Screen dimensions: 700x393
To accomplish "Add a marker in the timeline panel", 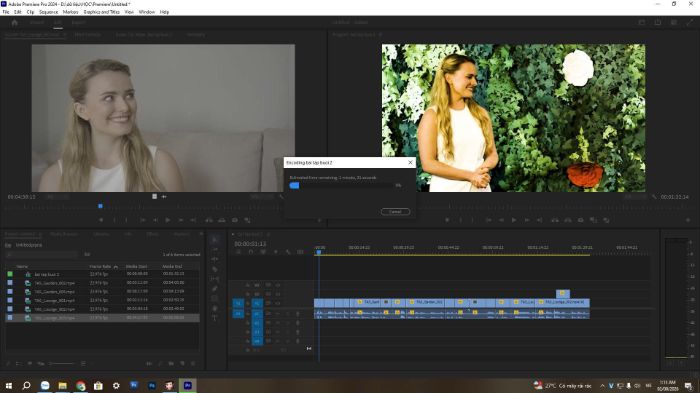I will click(x=275, y=252).
